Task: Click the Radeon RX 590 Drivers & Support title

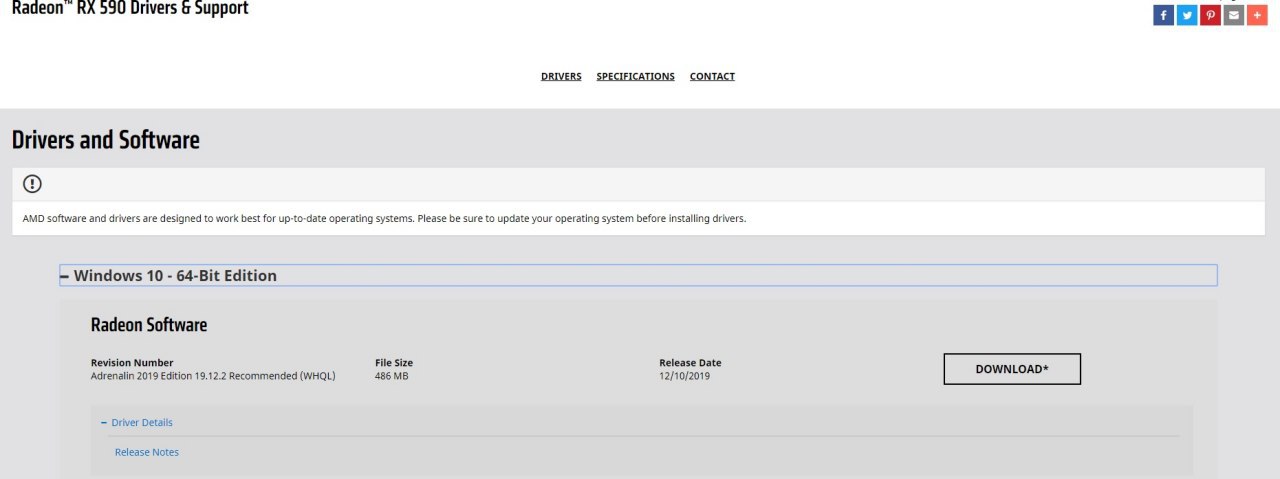Action: pos(130,8)
